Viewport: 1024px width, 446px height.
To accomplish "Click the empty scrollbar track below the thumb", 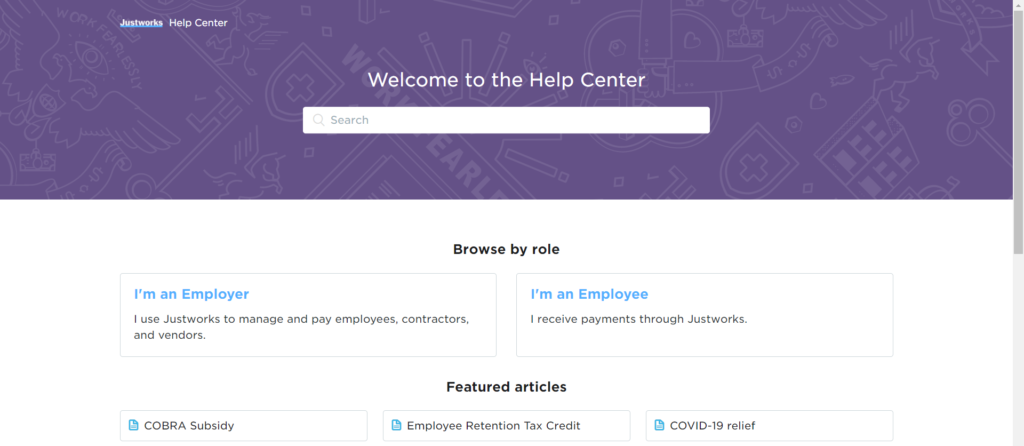I will pos(1018,350).
